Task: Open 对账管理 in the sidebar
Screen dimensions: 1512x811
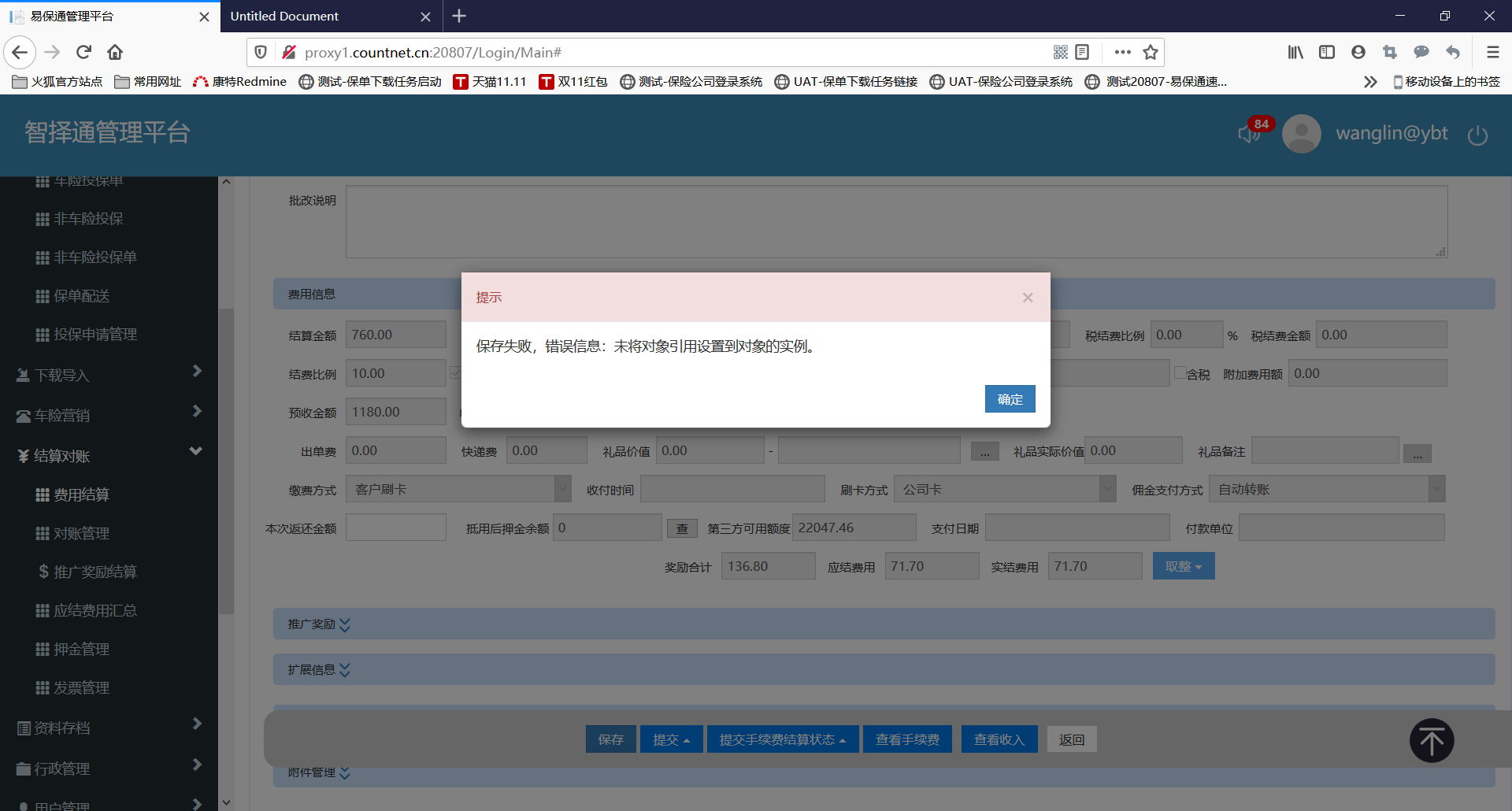Action: (x=82, y=533)
